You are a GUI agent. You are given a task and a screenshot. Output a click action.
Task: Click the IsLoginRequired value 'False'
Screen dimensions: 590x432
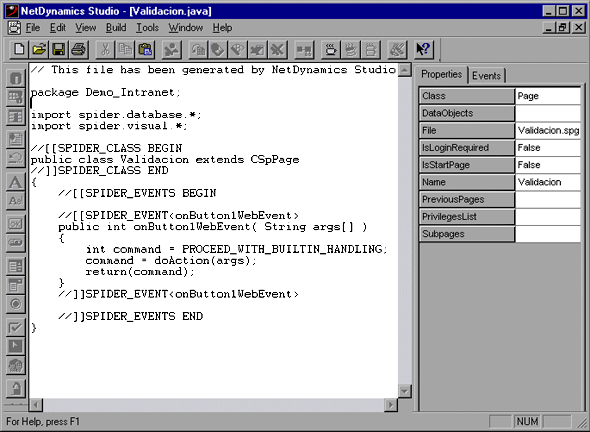point(548,148)
